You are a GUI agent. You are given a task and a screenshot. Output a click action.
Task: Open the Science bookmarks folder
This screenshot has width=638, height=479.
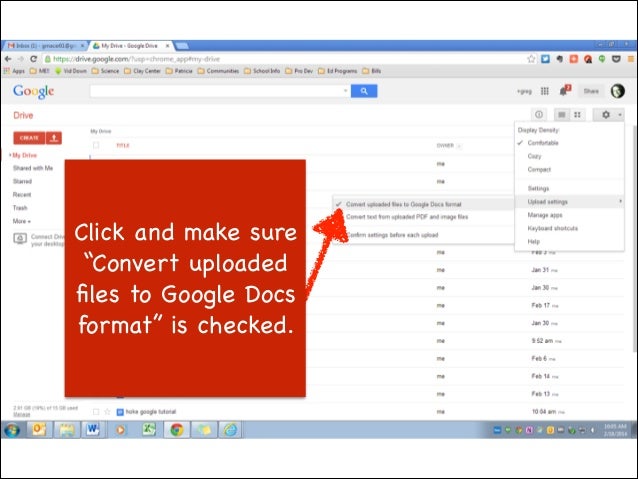105,71
